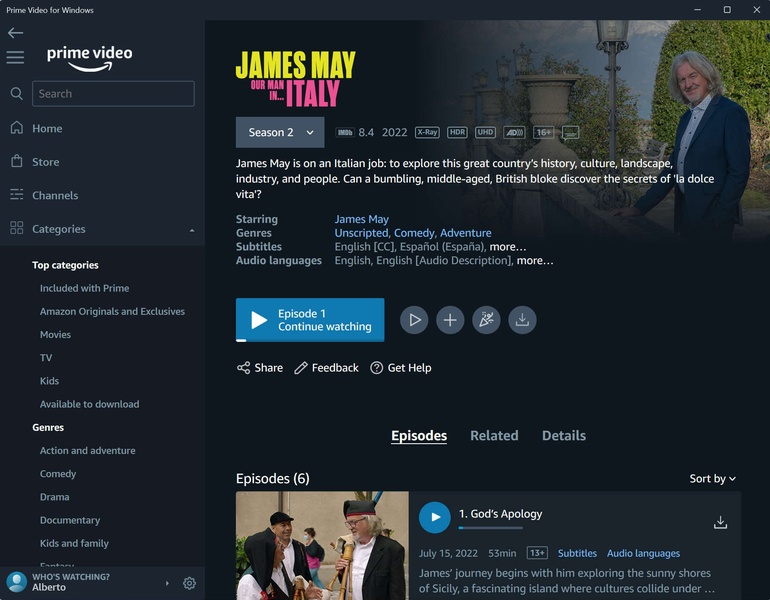The image size is (770, 600).
Task: Select the Documentary genre
Action: coord(70,520)
